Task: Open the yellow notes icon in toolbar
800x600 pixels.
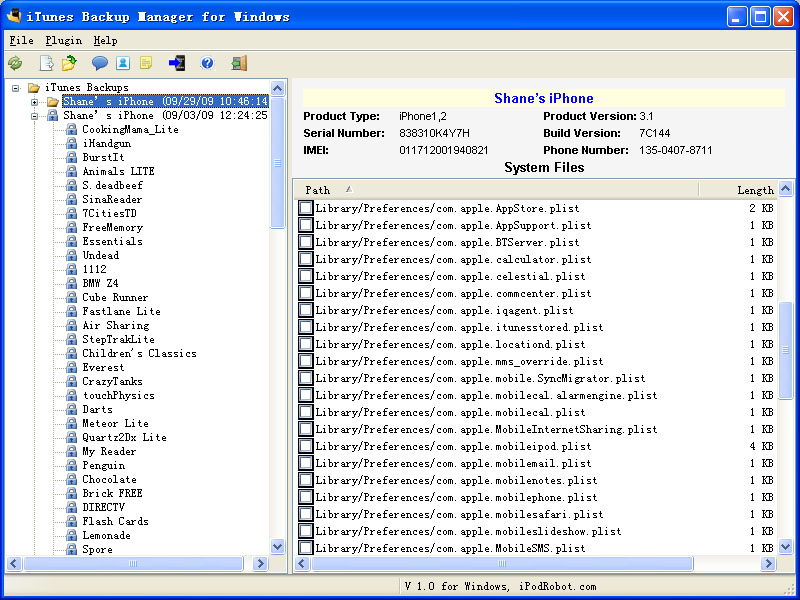Action: pyautogui.click(x=146, y=63)
